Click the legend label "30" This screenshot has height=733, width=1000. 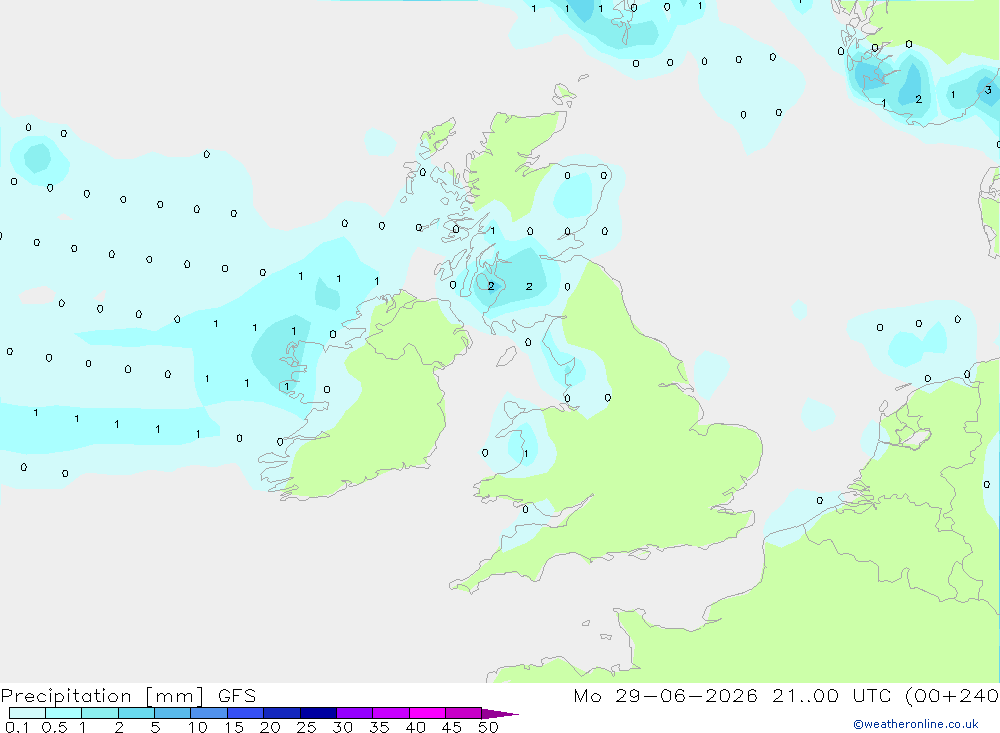[342, 727]
